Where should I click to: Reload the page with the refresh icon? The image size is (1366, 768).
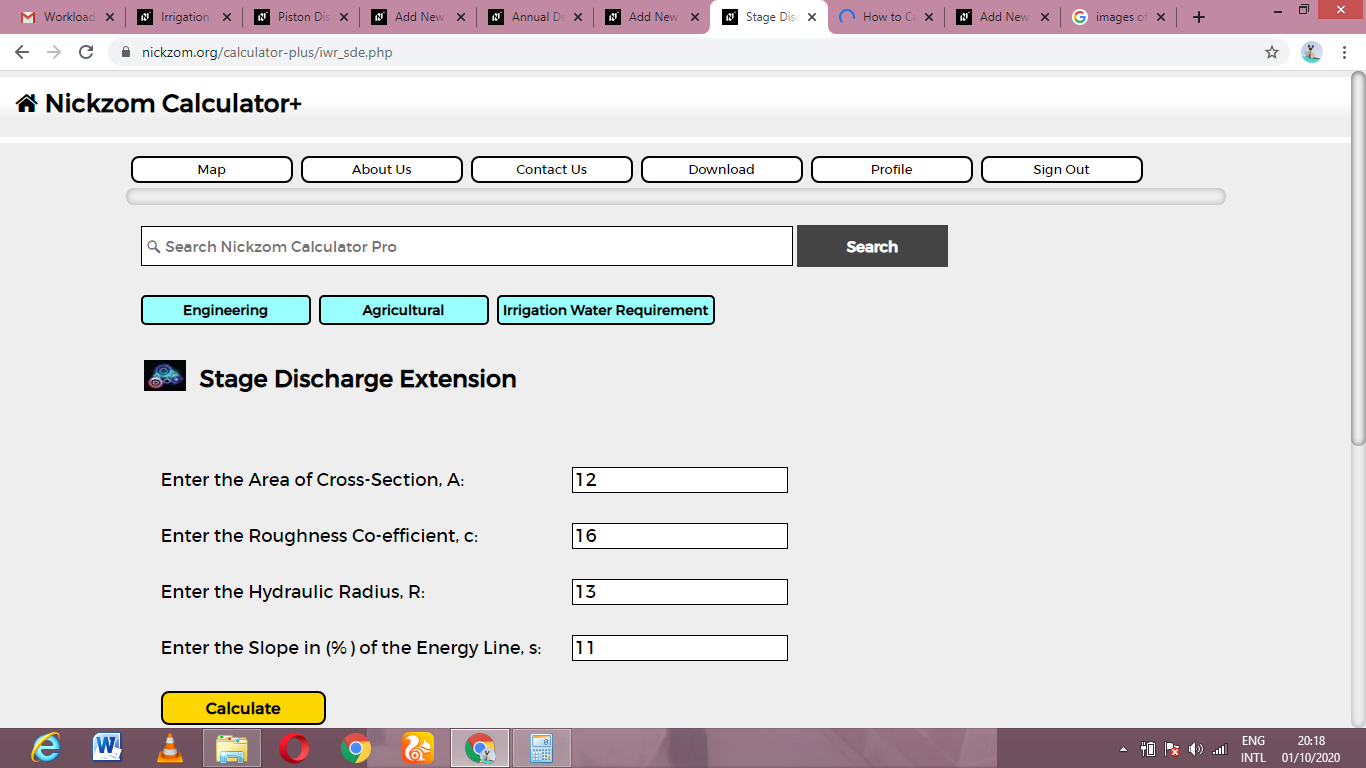86,52
